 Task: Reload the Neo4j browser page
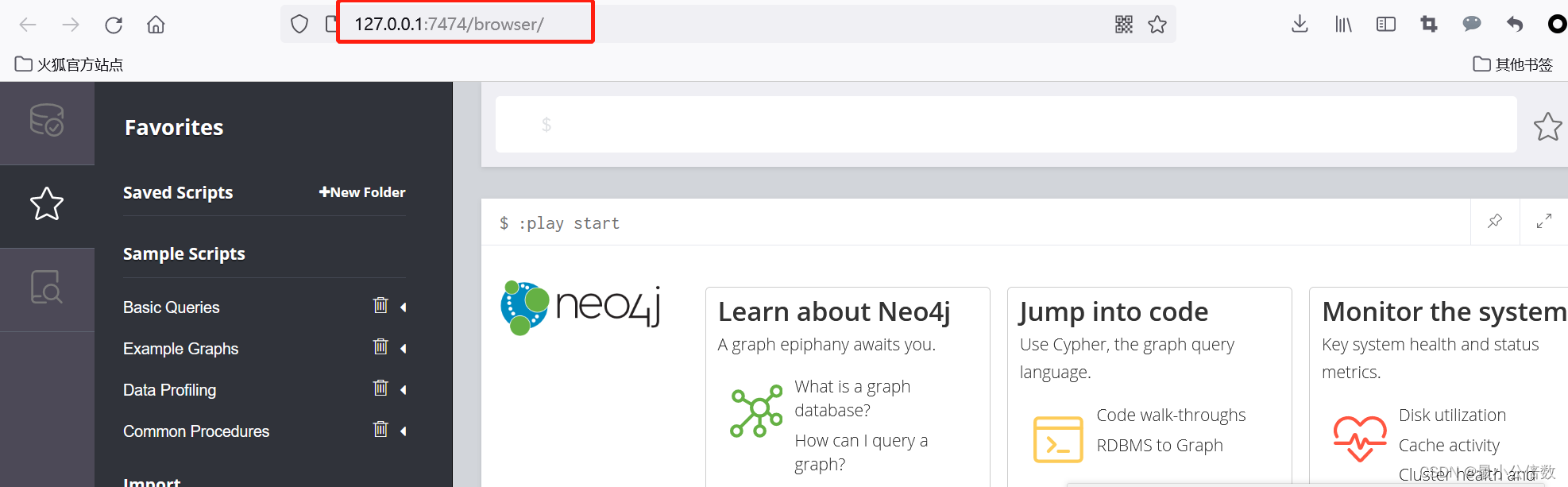(114, 25)
